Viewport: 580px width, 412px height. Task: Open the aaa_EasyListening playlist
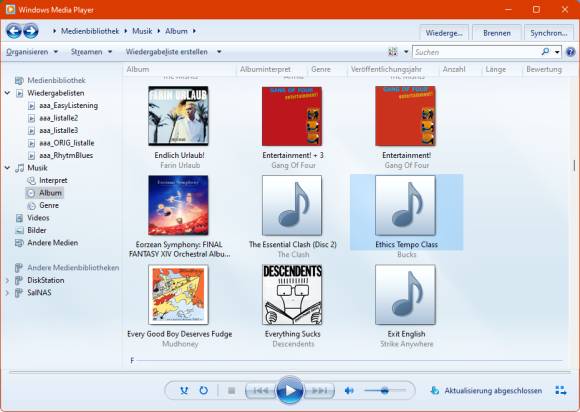click(68, 105)
